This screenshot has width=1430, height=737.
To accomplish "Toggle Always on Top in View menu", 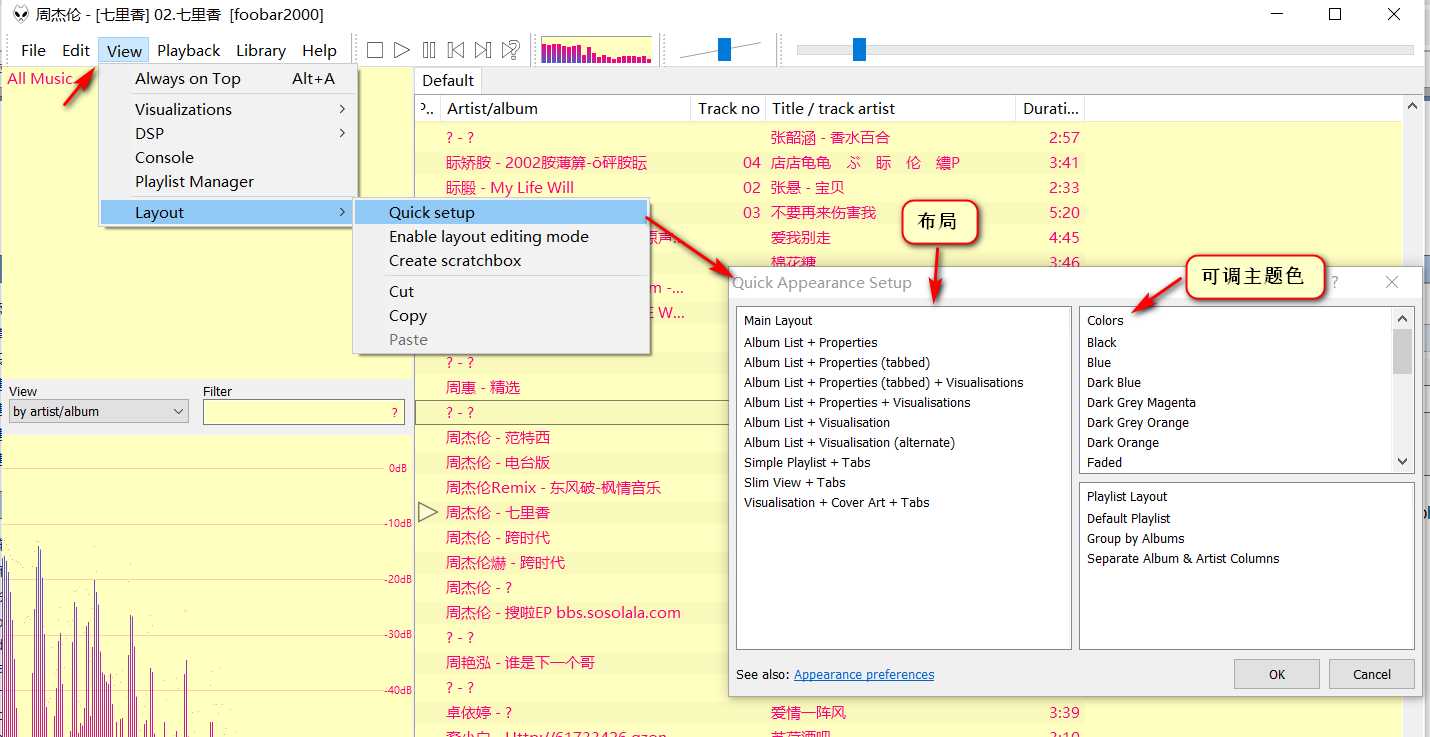I will click(x=228, y=79).
